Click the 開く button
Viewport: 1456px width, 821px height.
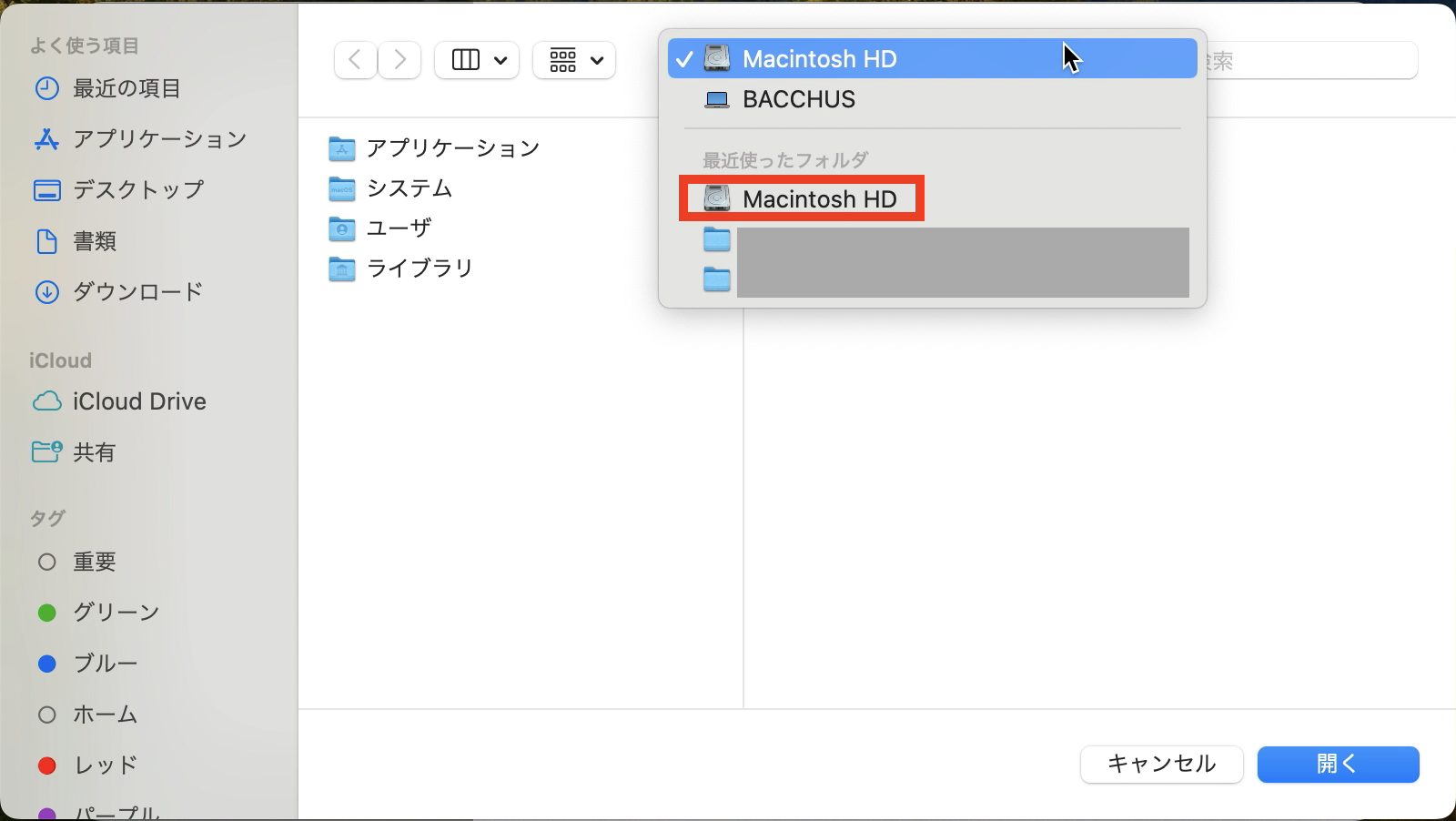point(1338,764)
